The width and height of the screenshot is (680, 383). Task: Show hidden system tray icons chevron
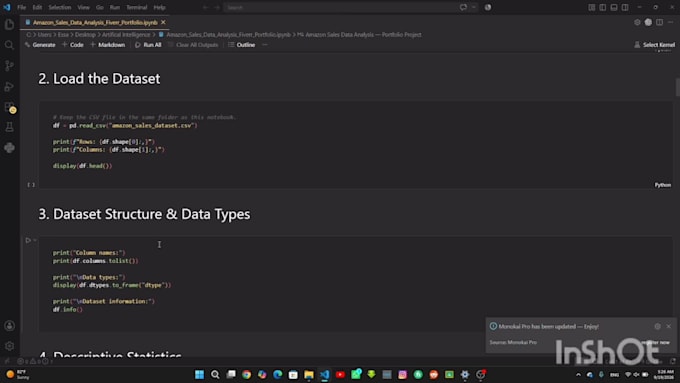[x=578, y=375]
